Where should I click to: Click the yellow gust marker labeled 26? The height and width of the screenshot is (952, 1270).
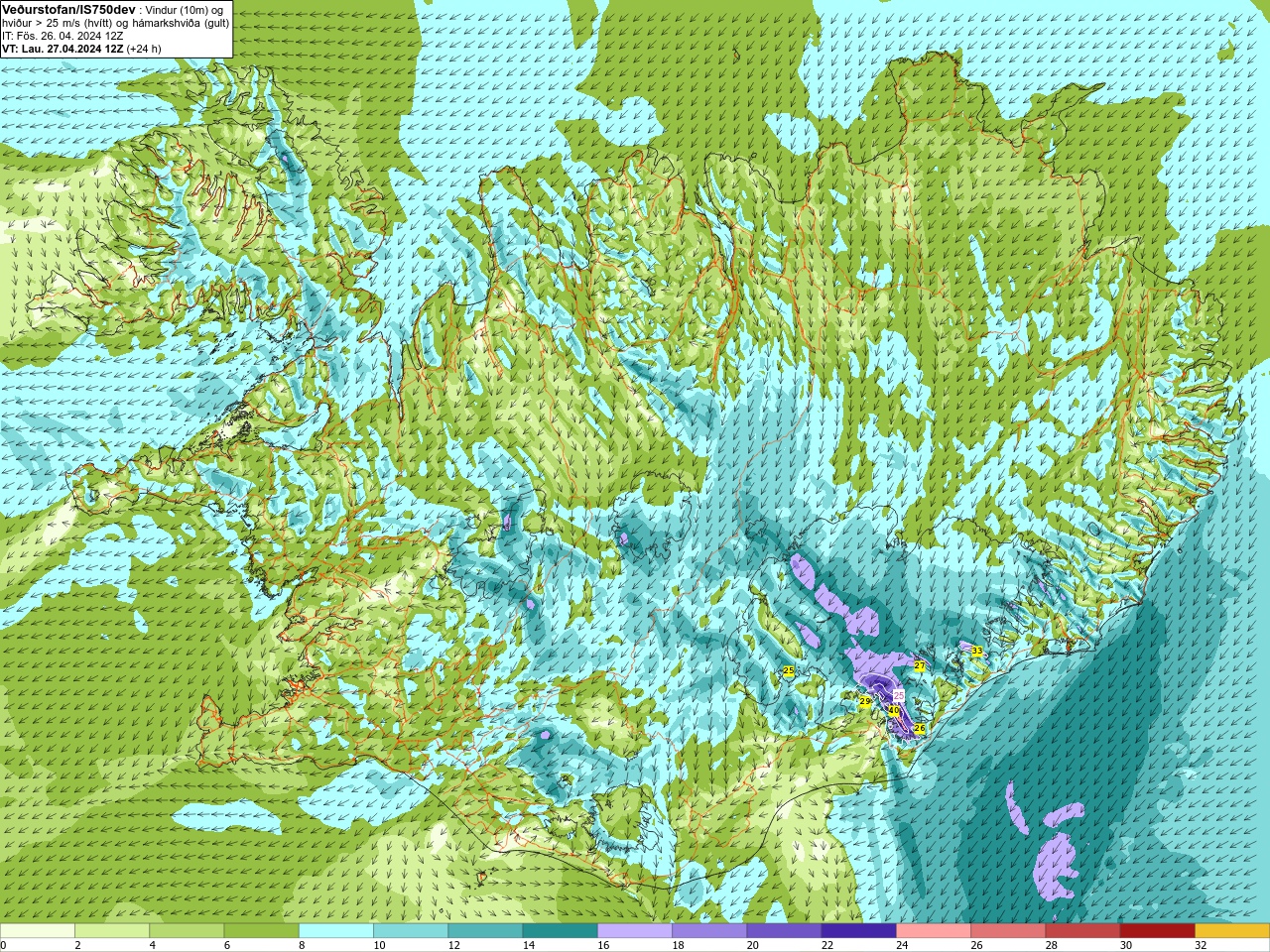pos(920,728)
